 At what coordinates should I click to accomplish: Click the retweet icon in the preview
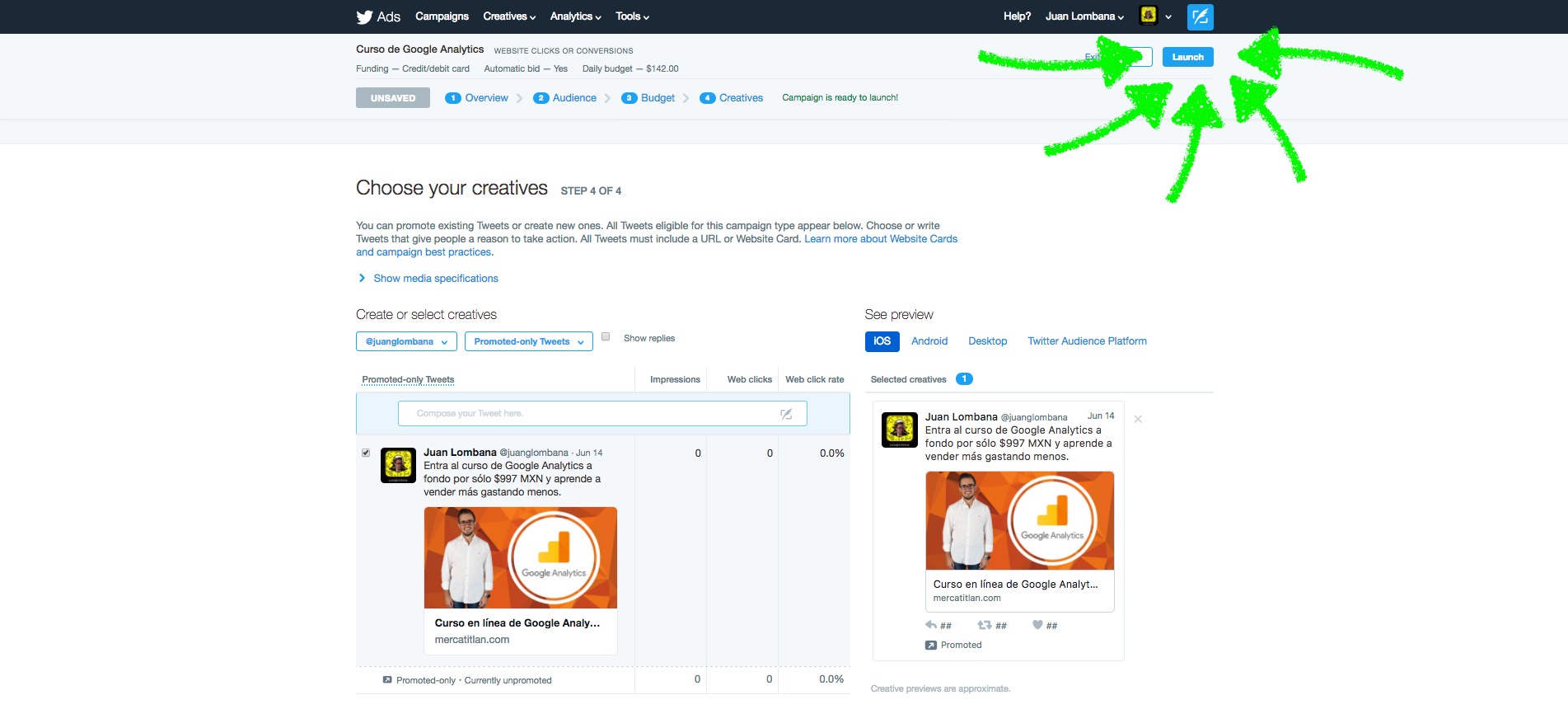pos(985,625)
